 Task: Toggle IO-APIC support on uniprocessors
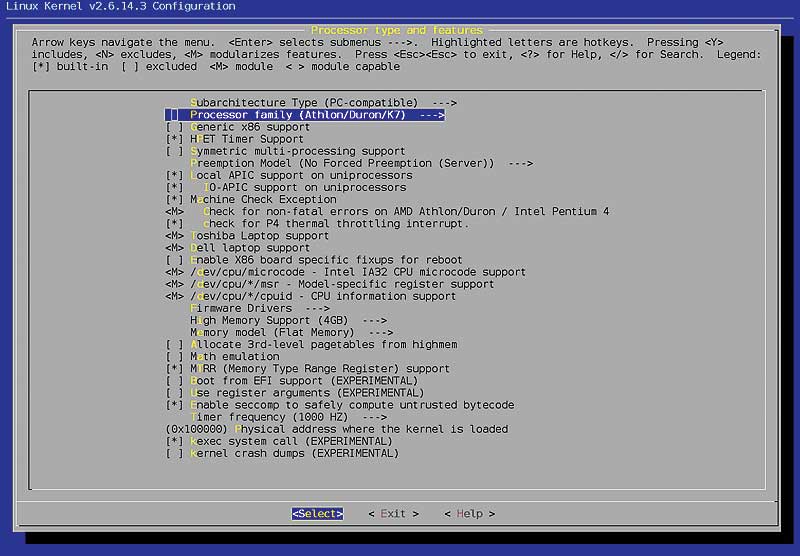286,187
